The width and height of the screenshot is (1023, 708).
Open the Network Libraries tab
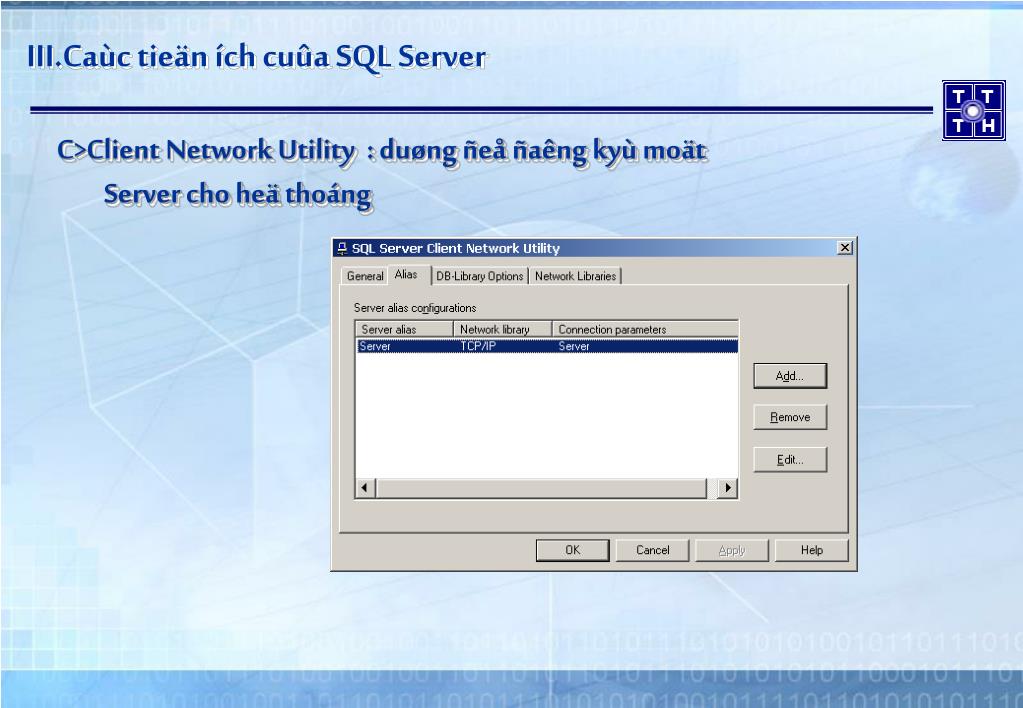pos(575,276)
